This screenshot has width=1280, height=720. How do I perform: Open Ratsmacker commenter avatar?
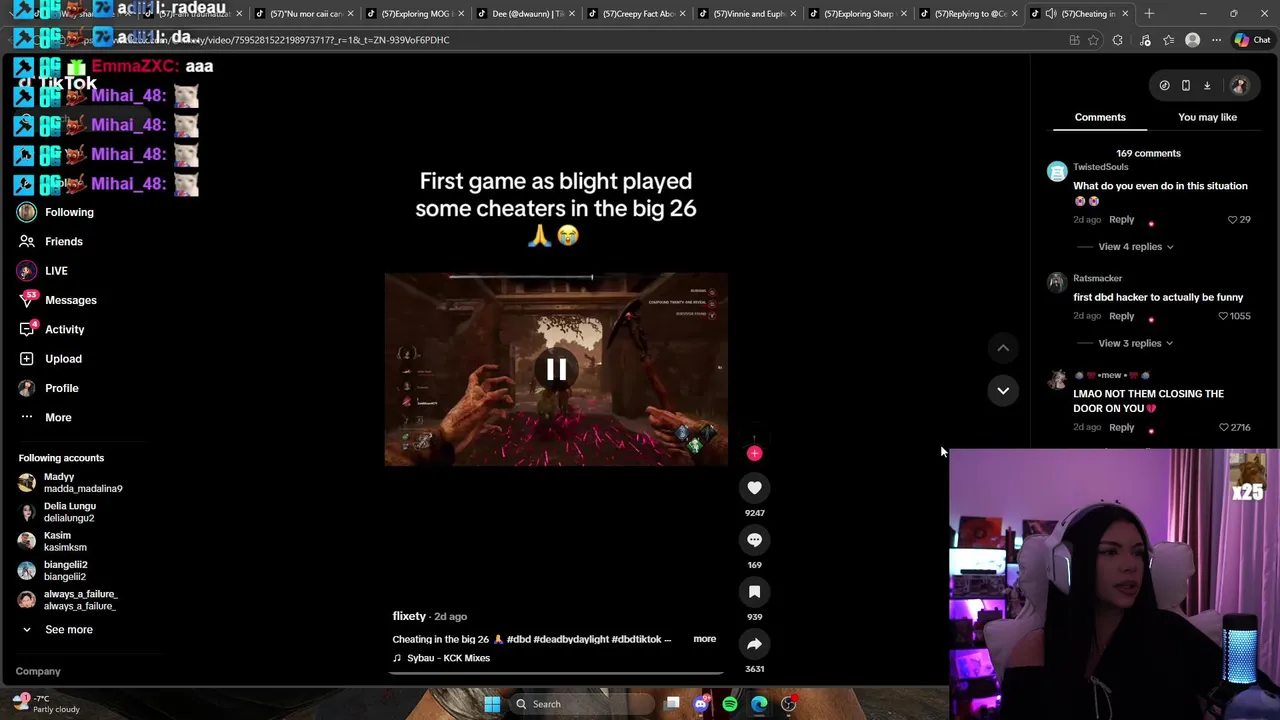pyautogui.click(x=1057, y=283)
